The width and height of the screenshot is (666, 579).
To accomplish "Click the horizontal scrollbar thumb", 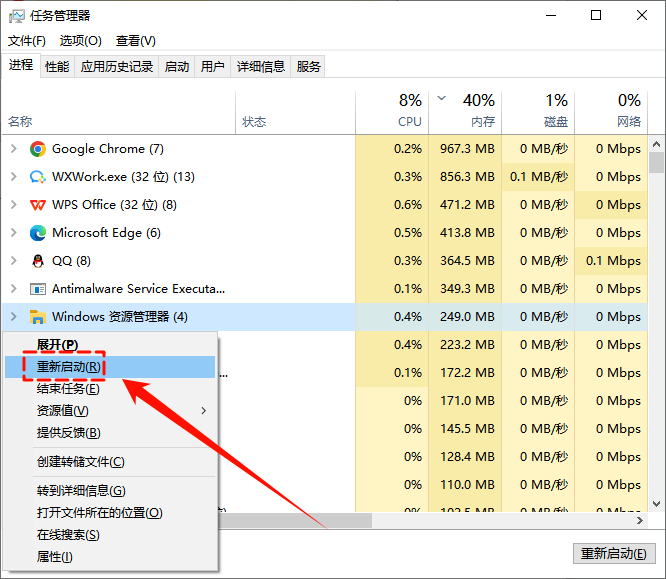I will pos(295,520).
